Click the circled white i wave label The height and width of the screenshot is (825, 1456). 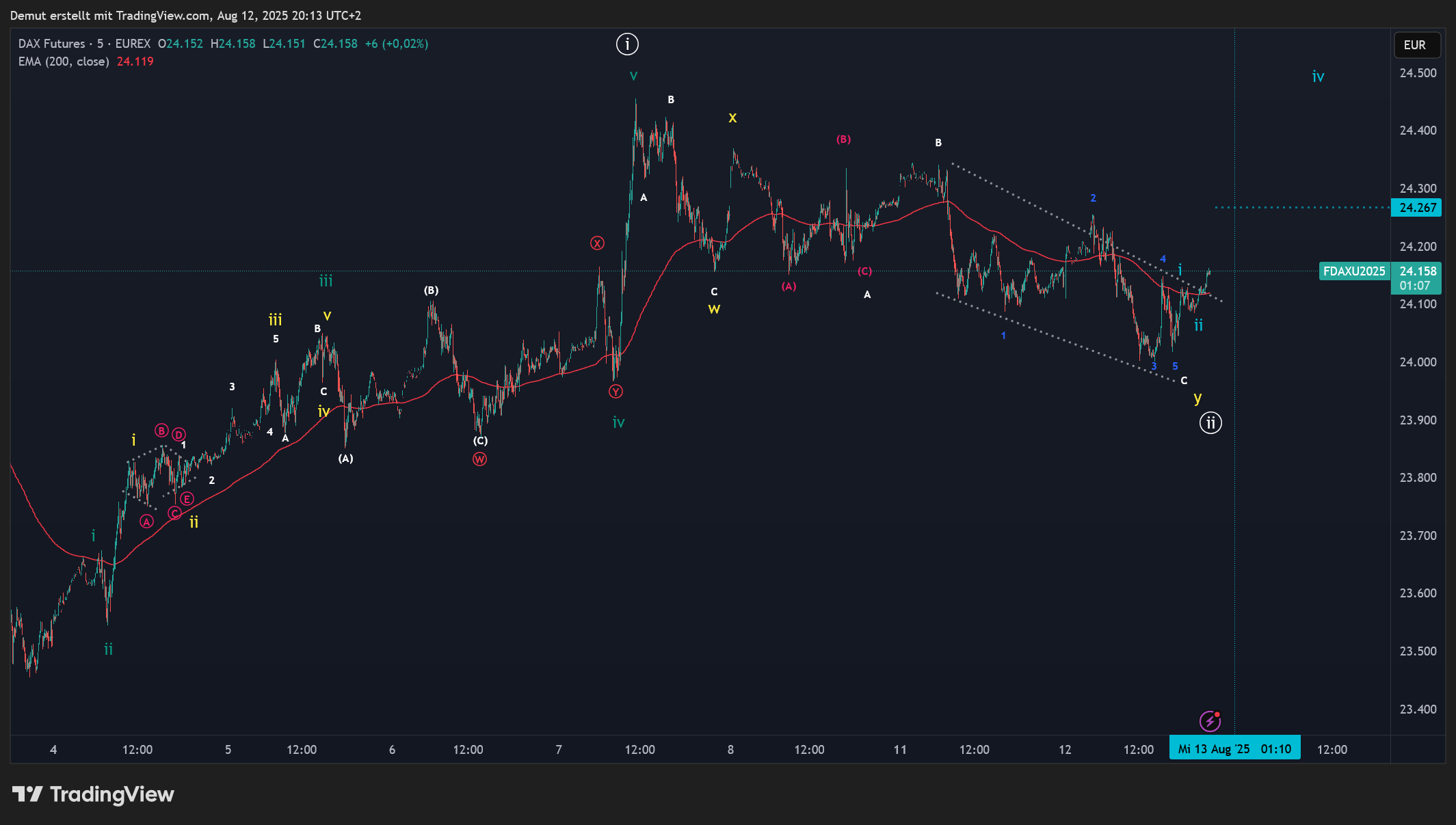[627, 44]
